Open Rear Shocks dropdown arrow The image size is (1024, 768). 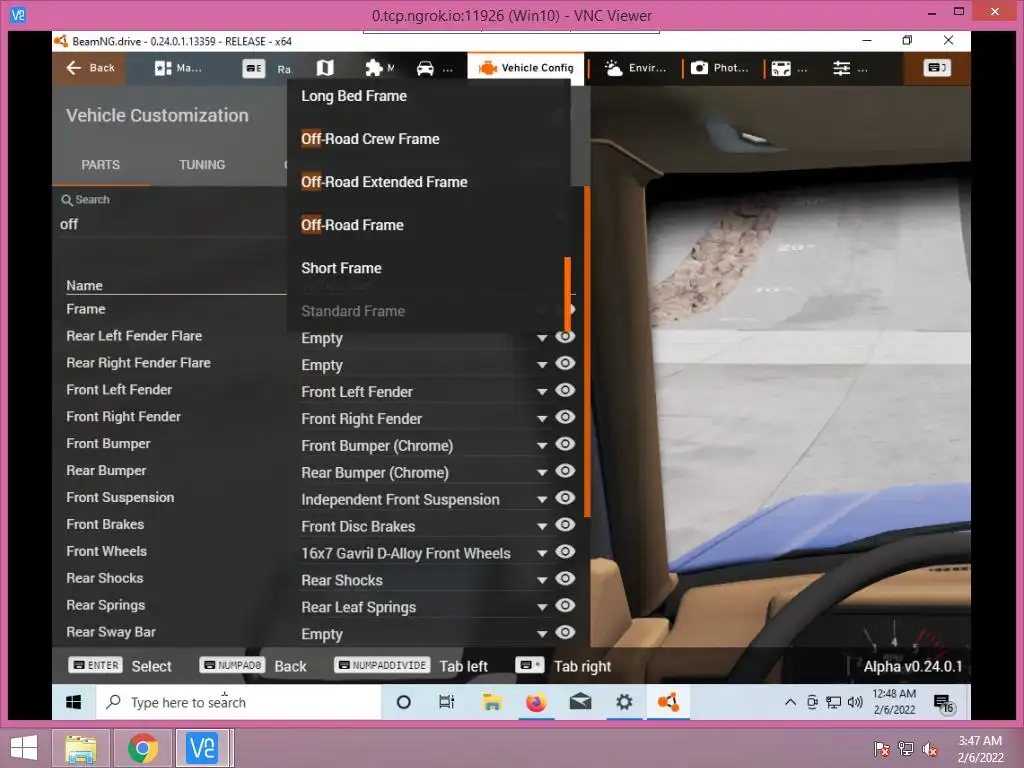pos(541,580)
